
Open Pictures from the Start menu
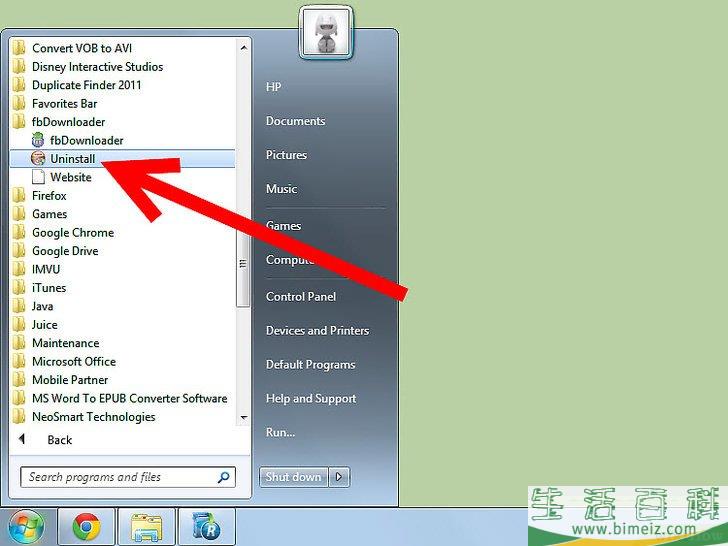[286, 155]
